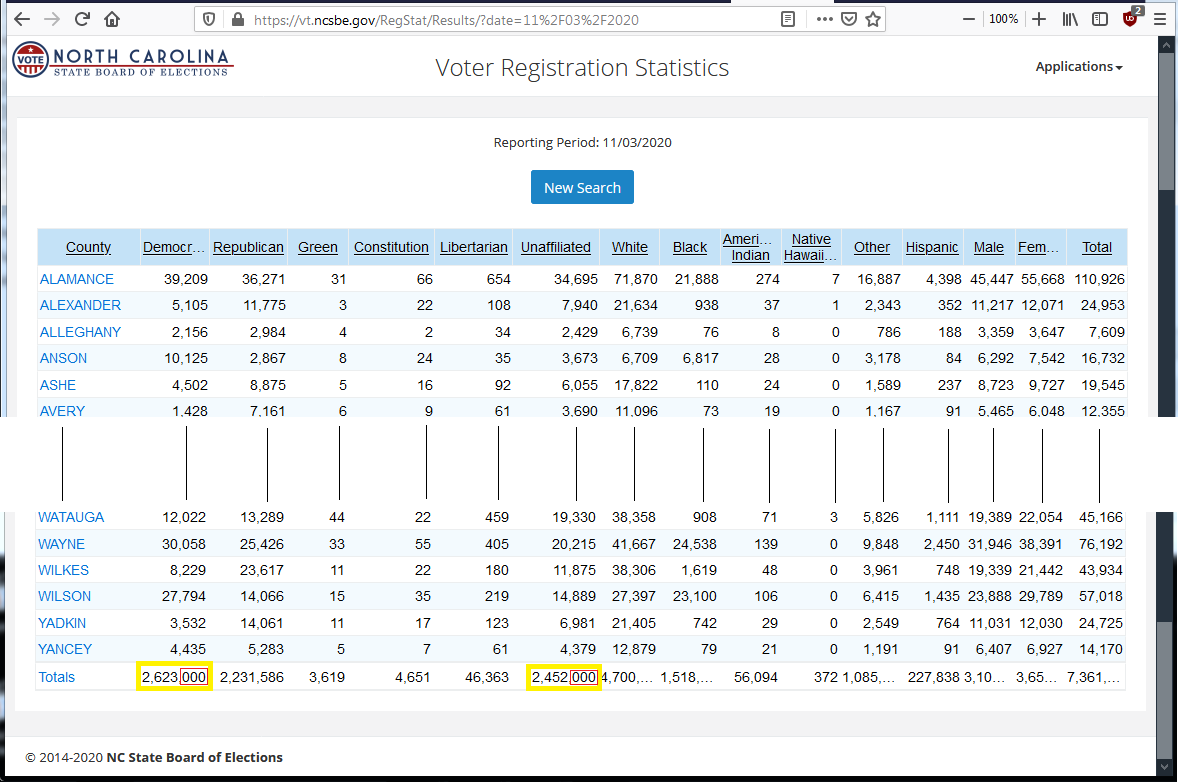Open the ASHE county link

click(x=58, y=385)
